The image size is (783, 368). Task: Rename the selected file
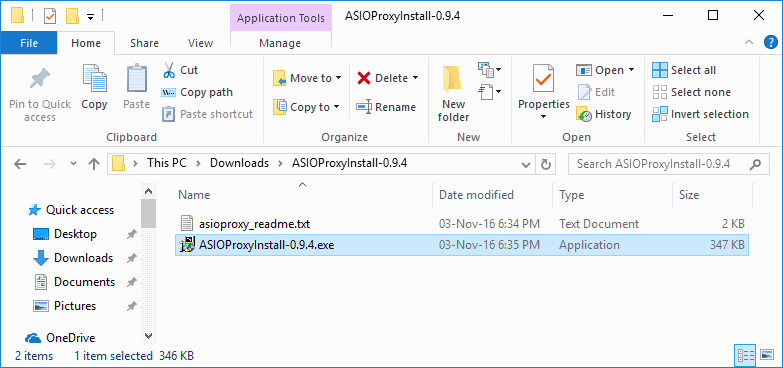coord(386,107)
